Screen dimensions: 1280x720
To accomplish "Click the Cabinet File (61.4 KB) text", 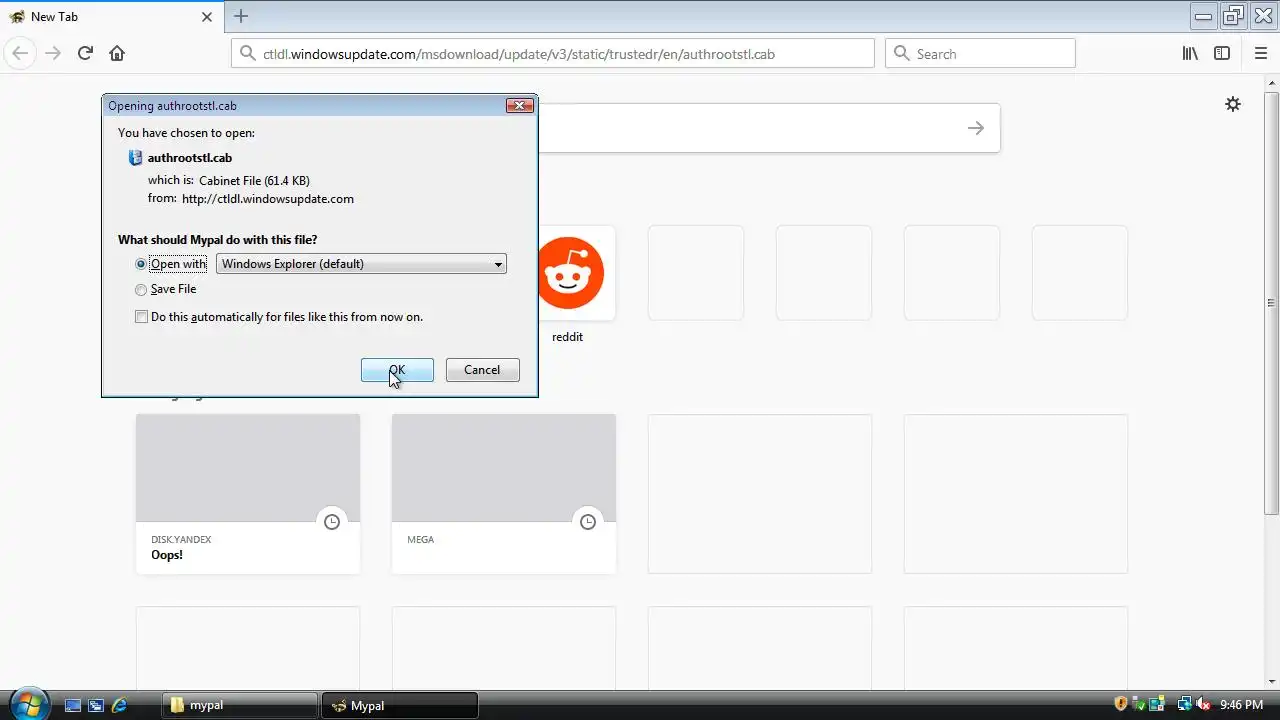I will (255, 181).
